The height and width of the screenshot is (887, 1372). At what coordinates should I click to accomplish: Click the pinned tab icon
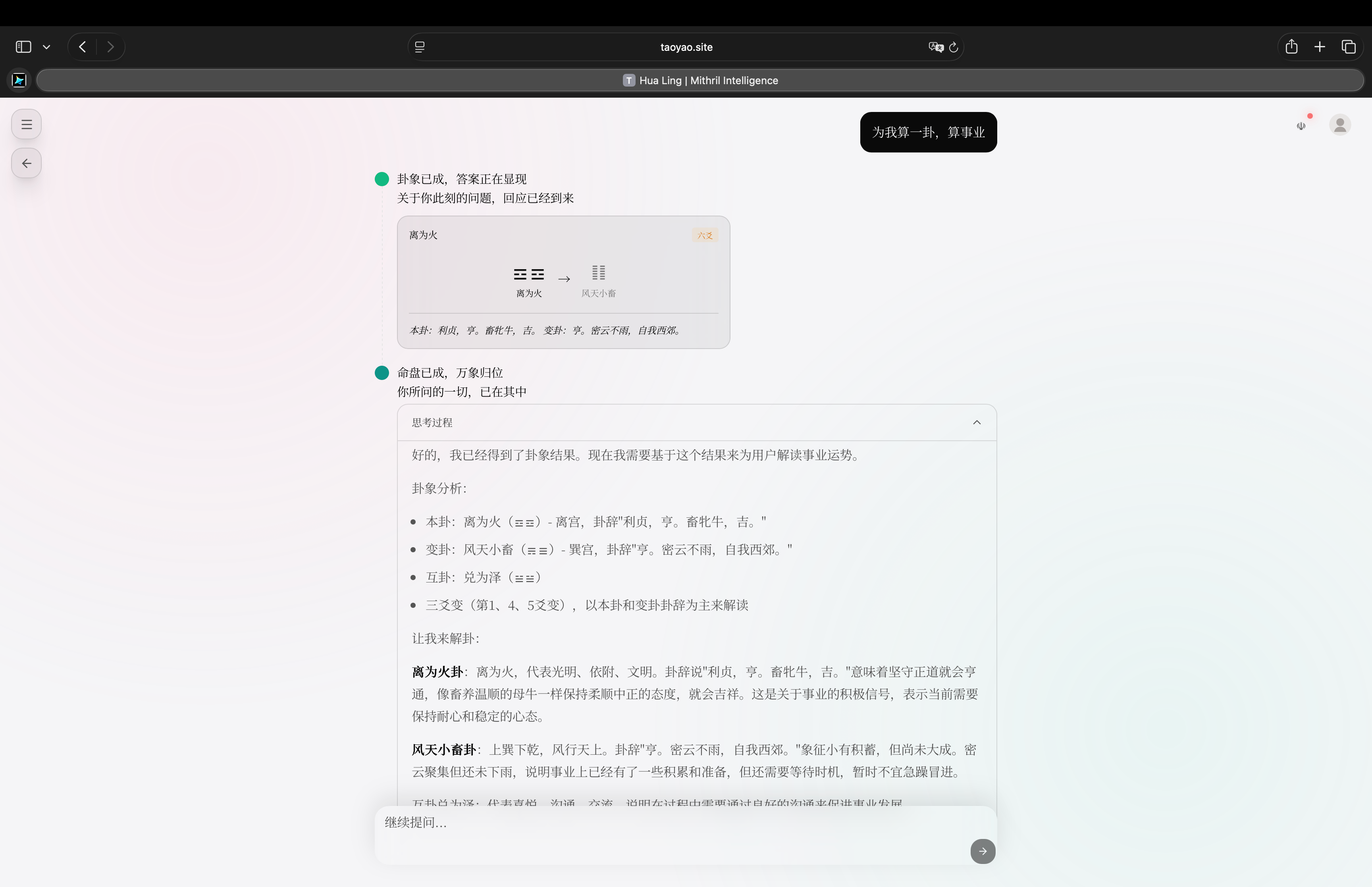[19, 80]
